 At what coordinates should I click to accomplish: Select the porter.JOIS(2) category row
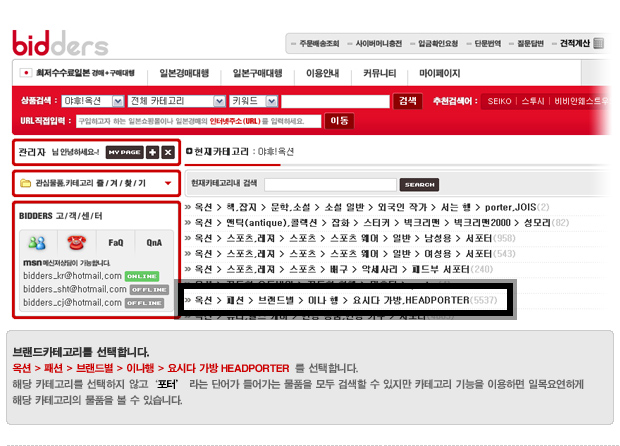pyautogui.click(x=367, y=207)
